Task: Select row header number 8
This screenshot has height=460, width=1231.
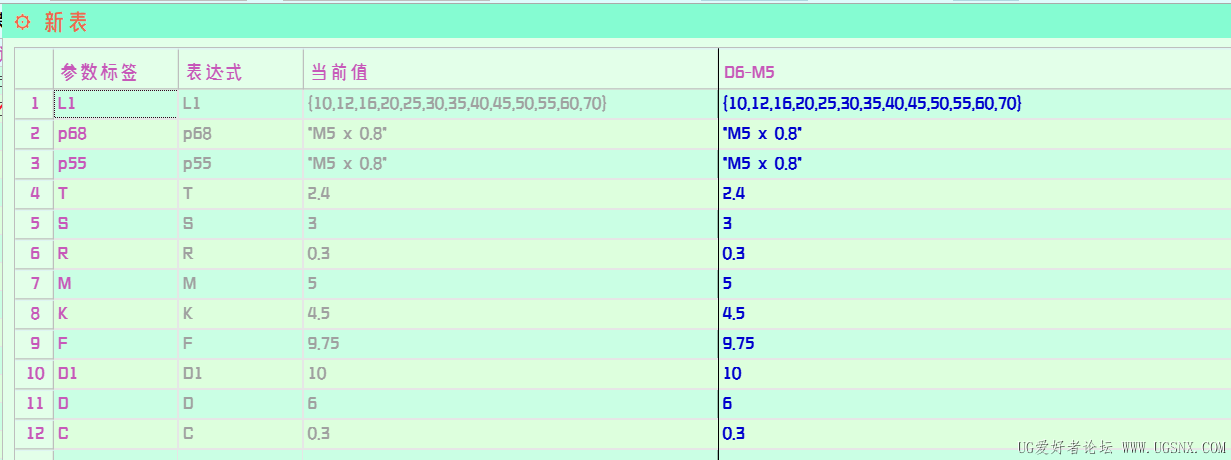Action: point(34,314)
